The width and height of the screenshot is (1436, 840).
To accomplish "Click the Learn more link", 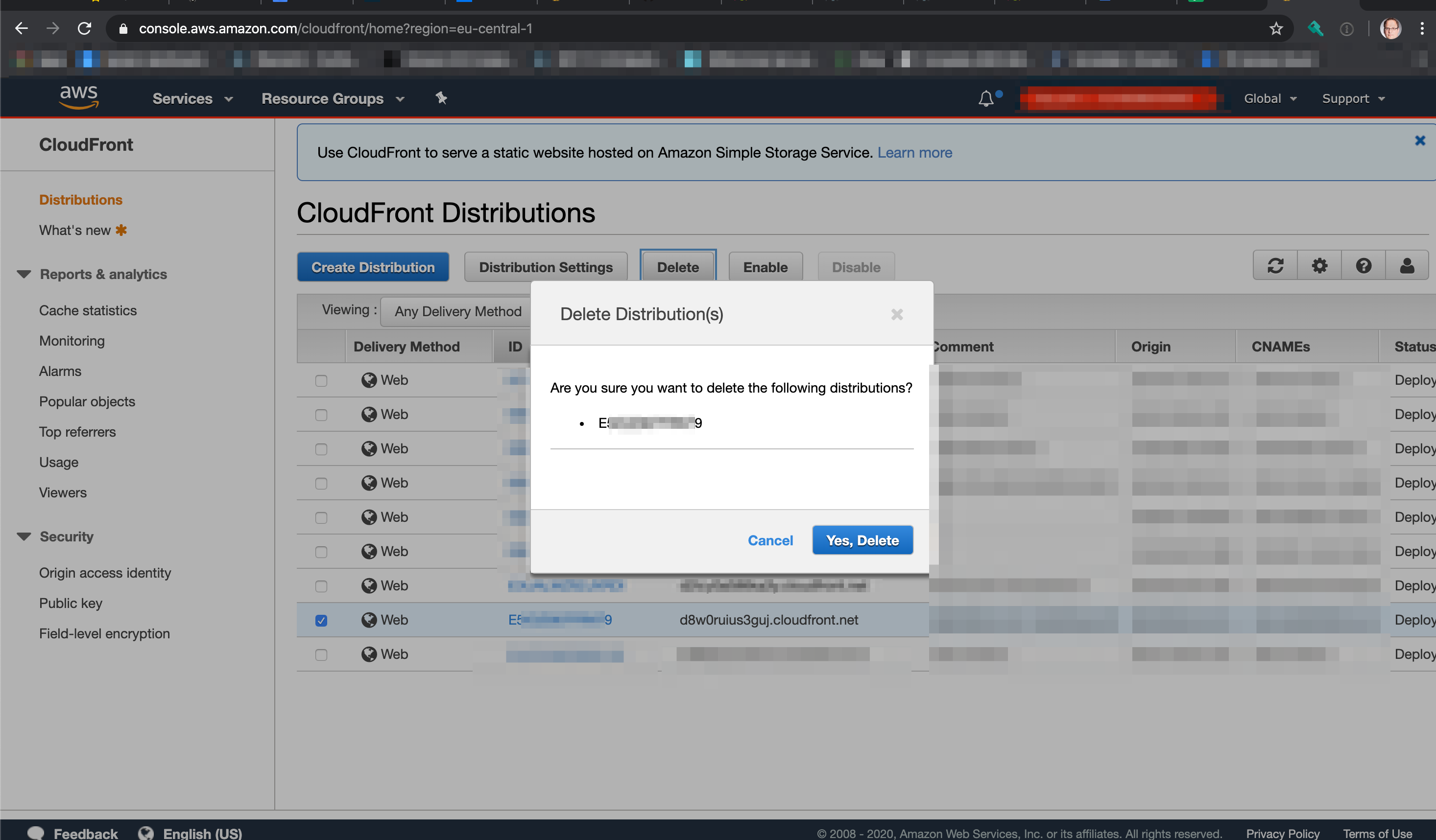I will click(914, 153).
